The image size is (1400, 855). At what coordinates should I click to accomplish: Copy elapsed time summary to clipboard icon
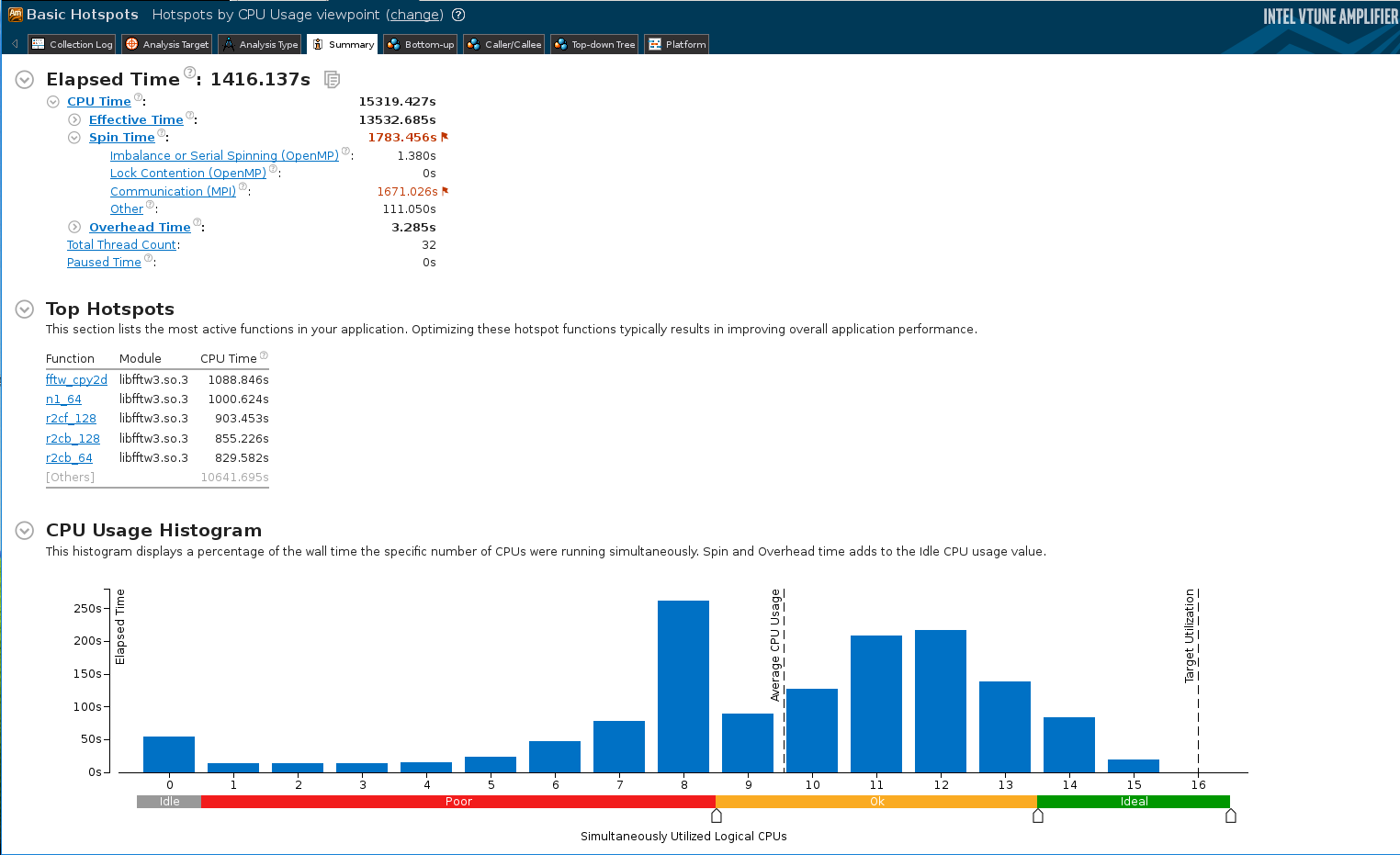332,80
